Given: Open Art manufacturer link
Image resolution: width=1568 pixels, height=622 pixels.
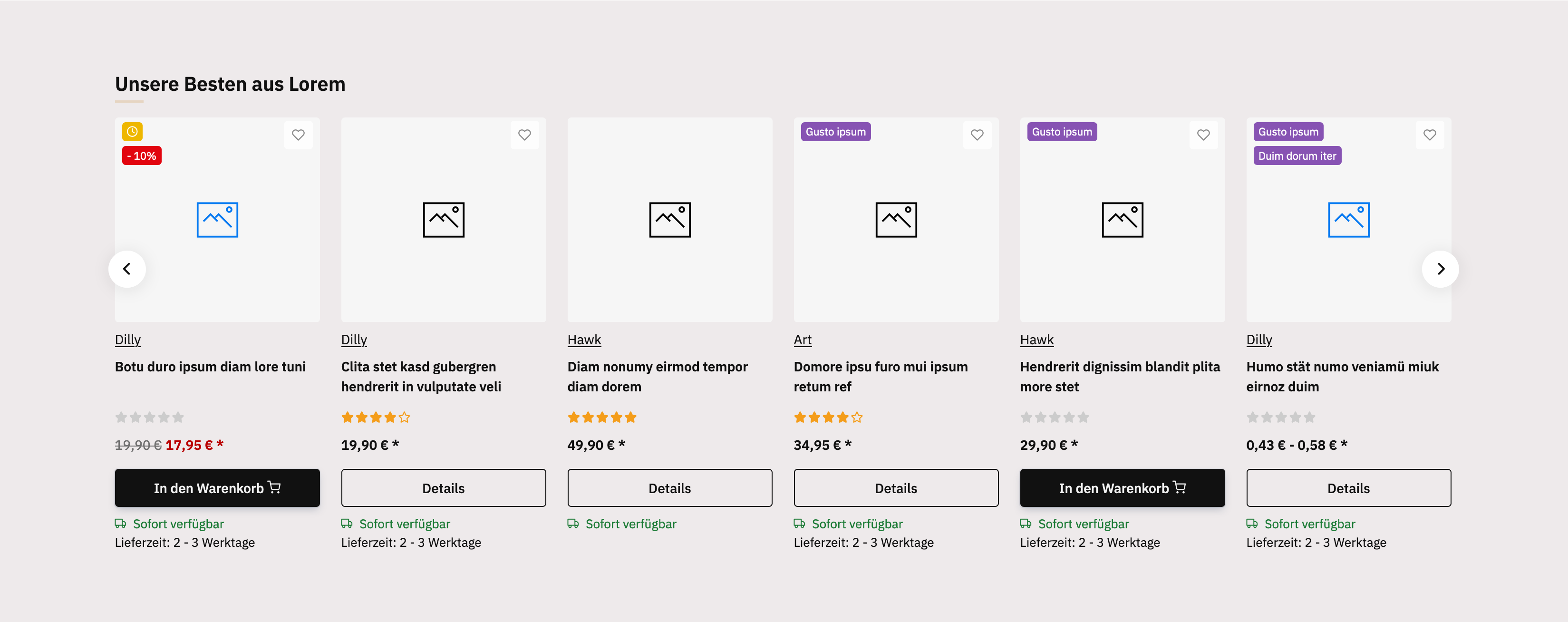Looking at the screenshot, I should point(802,340).
